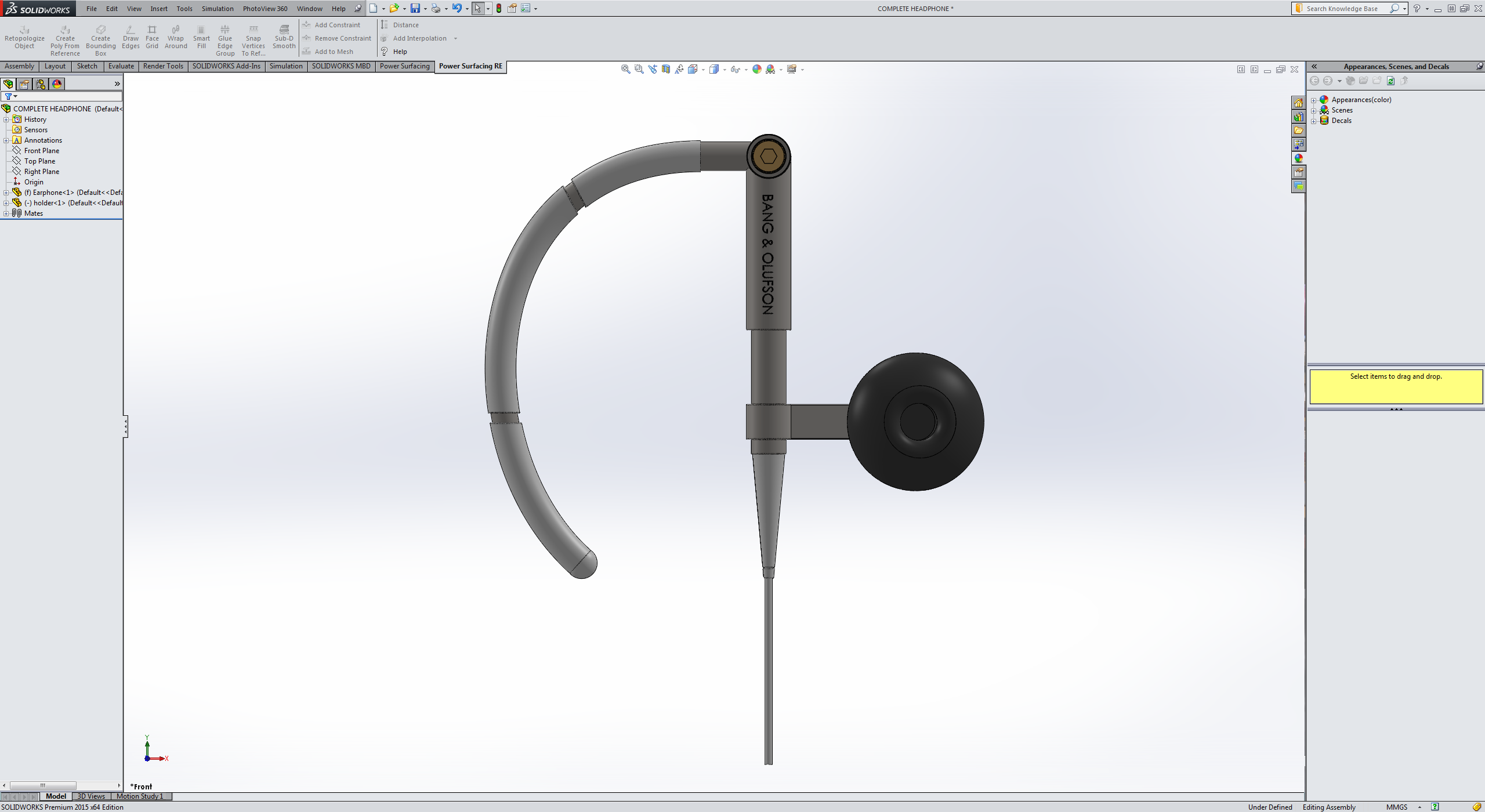Click the Open file folder icon
1485x812 pixels.
point(394,8)
